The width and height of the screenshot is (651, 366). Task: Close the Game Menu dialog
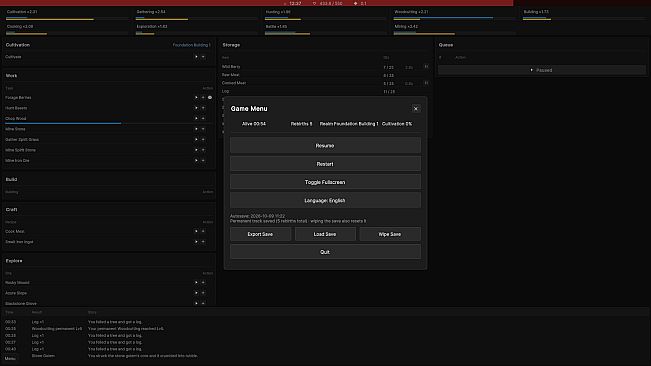416,109
